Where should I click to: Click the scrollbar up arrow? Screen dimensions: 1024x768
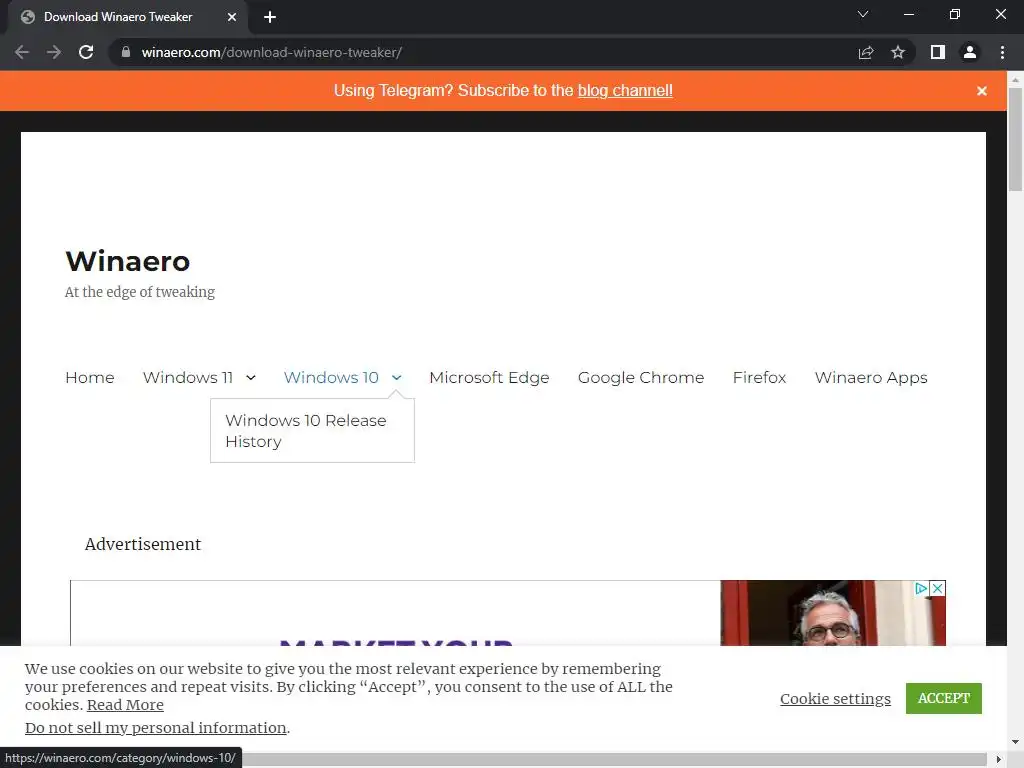point(1015,80)
